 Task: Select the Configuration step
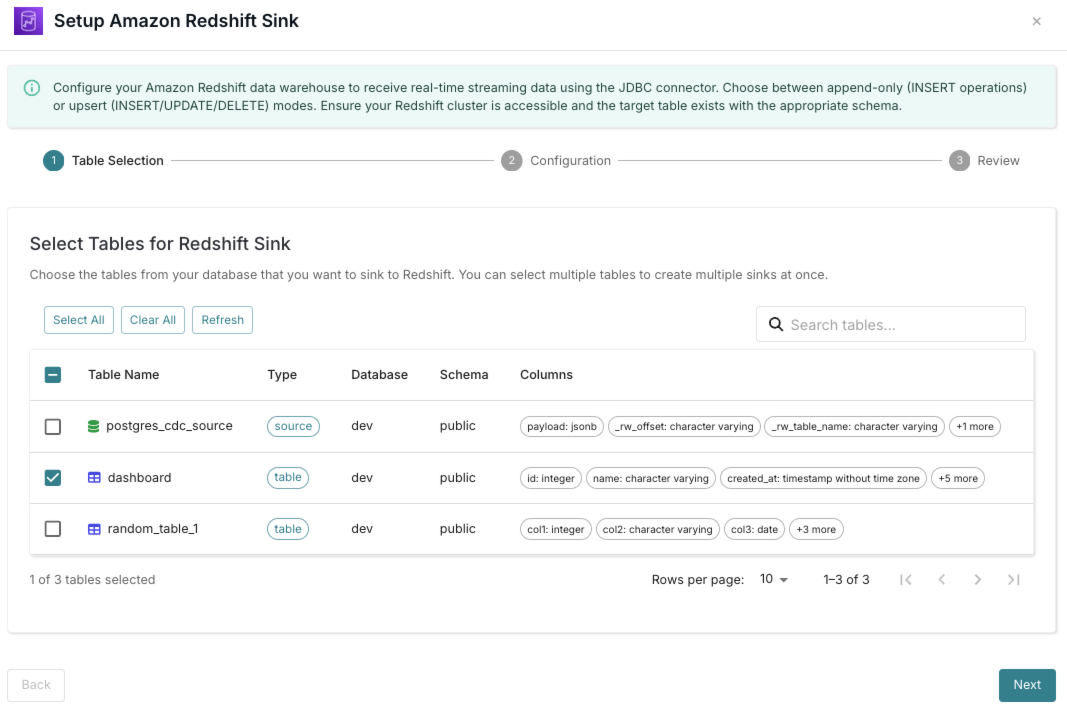click(x=556, y=161)
